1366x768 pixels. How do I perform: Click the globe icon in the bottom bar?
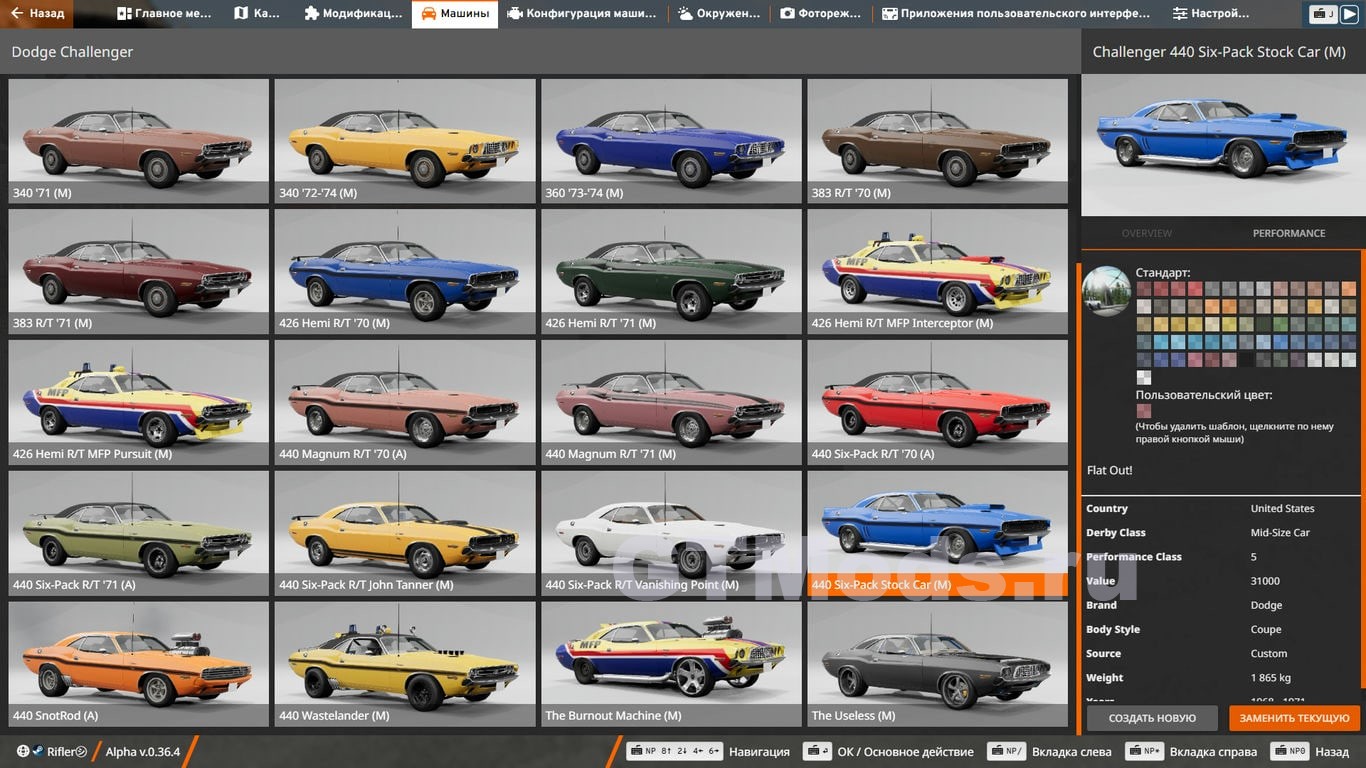tap(23, 752)
